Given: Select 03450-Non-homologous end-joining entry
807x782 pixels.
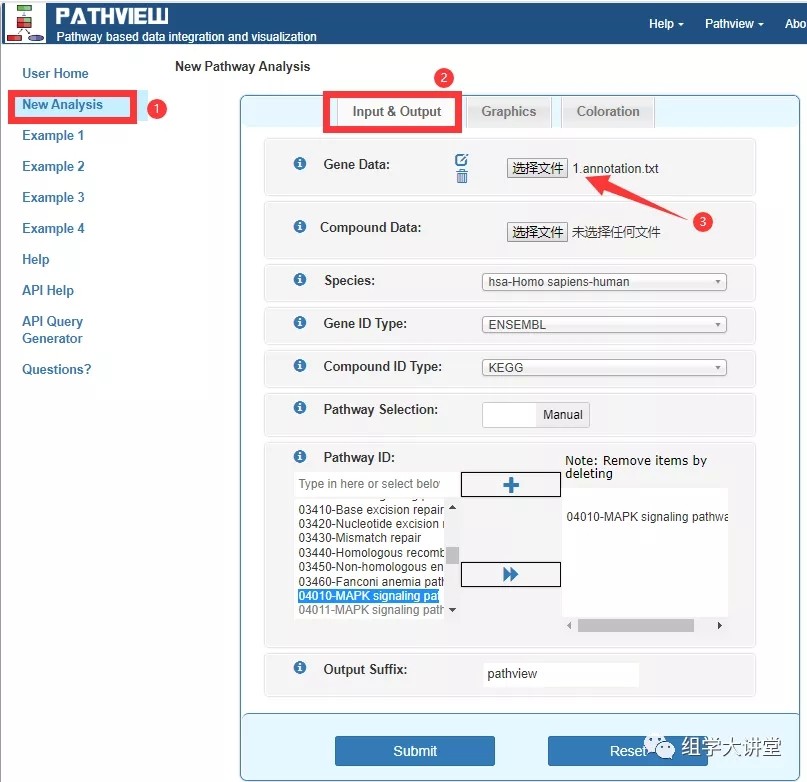Looking at the screenshot, I should pos(371,567).
